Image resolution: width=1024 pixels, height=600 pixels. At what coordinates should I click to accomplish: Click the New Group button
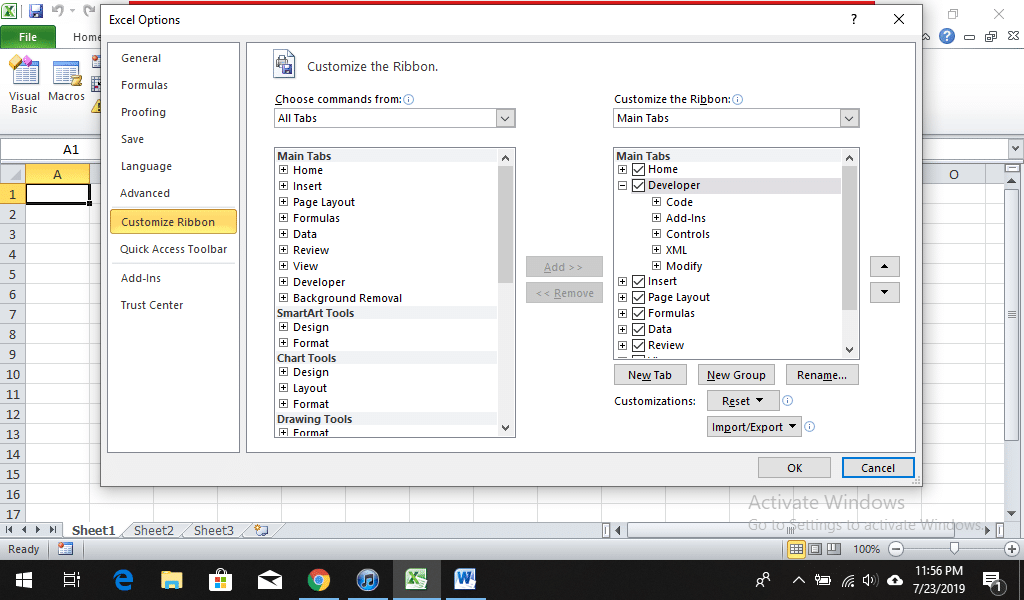736,375
